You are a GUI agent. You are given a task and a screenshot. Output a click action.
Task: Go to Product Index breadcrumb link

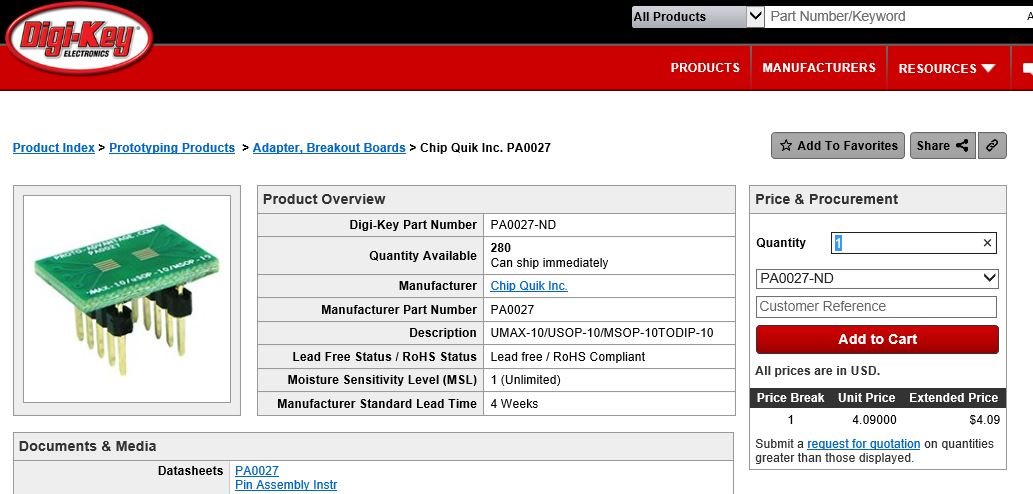54,148
